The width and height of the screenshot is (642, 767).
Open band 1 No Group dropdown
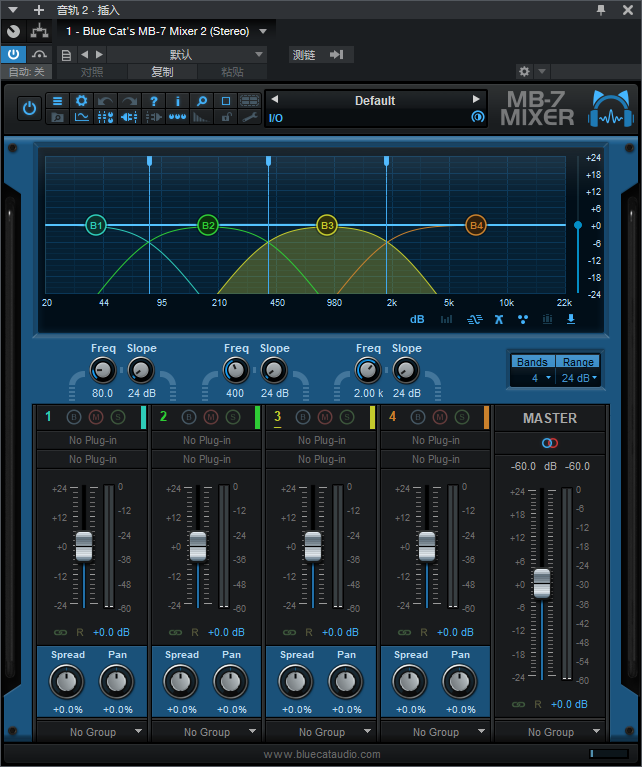click(x=92, y=732)
